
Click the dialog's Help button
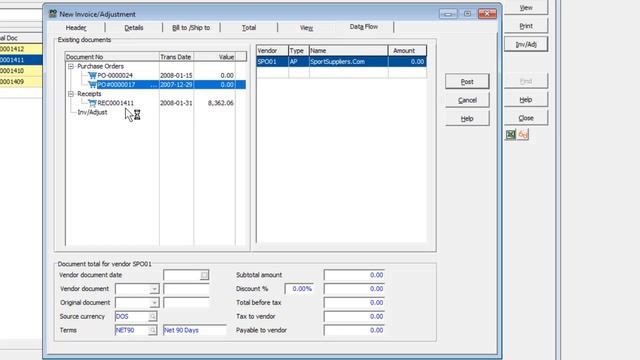point(467,118)
